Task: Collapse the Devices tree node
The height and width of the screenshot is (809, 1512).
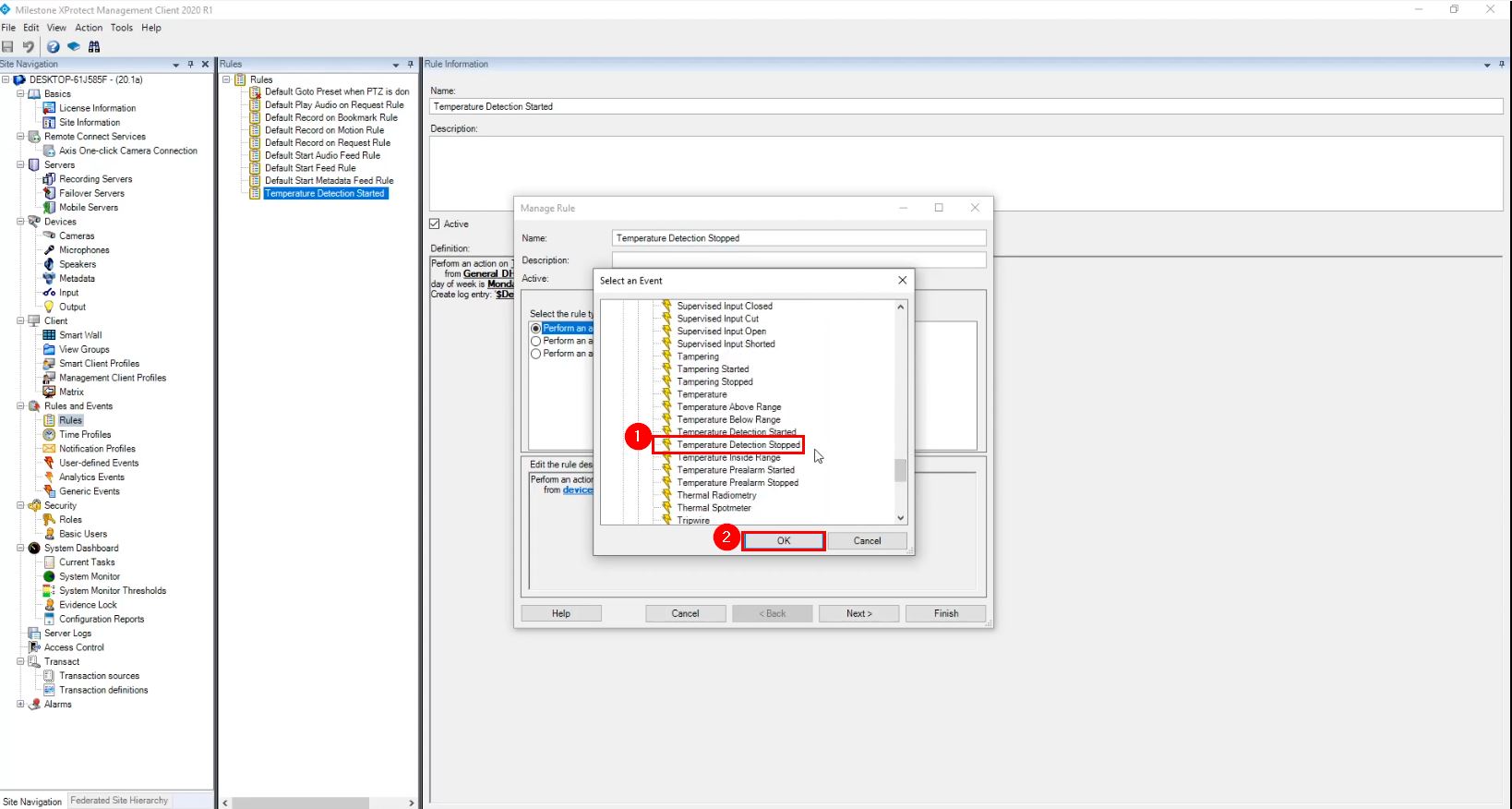Action: (x=20, y=222)
